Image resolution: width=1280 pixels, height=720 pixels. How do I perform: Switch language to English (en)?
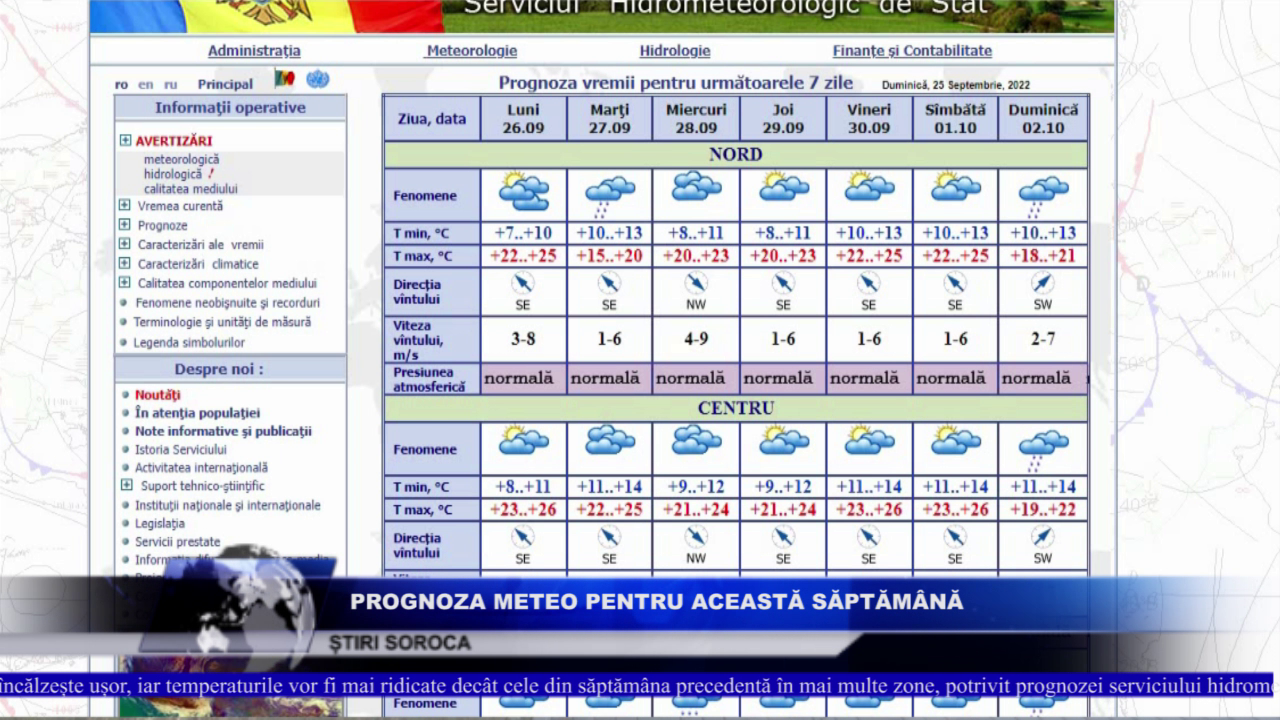(x=146, y=85)
